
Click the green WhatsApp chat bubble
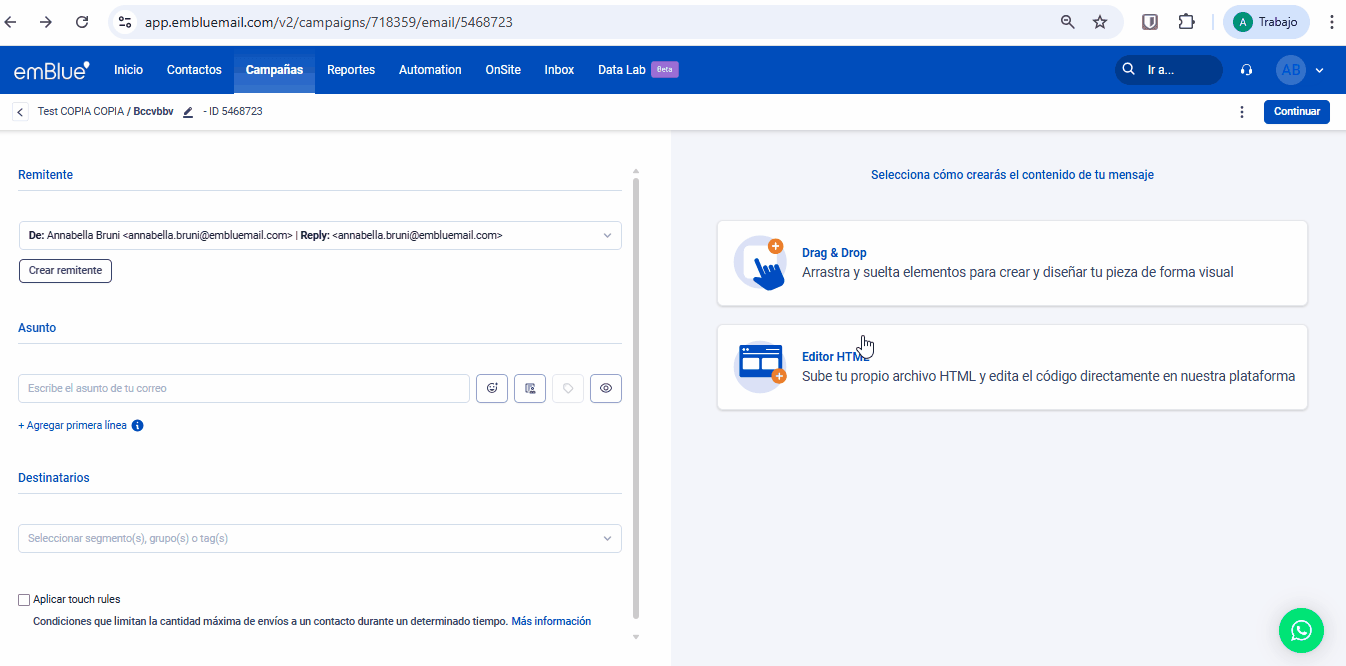pos(1300,630)
